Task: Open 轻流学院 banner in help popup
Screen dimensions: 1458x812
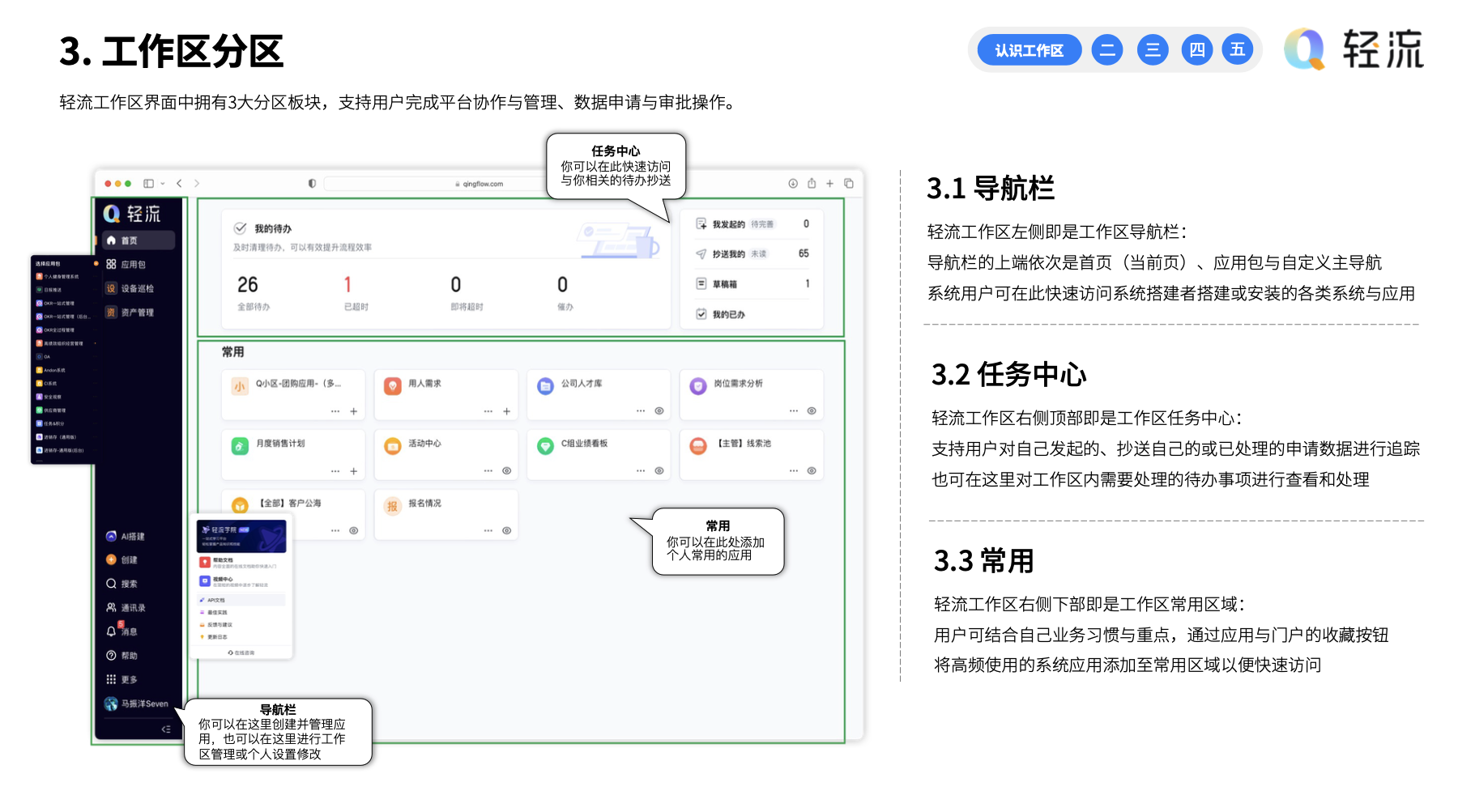Action: point(241,536)
